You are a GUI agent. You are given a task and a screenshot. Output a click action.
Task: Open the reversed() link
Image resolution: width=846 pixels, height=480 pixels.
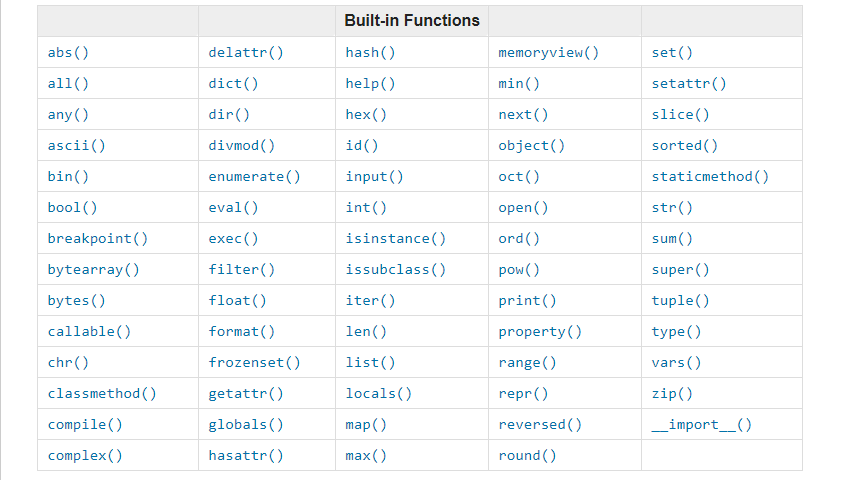tap(540, 424)
